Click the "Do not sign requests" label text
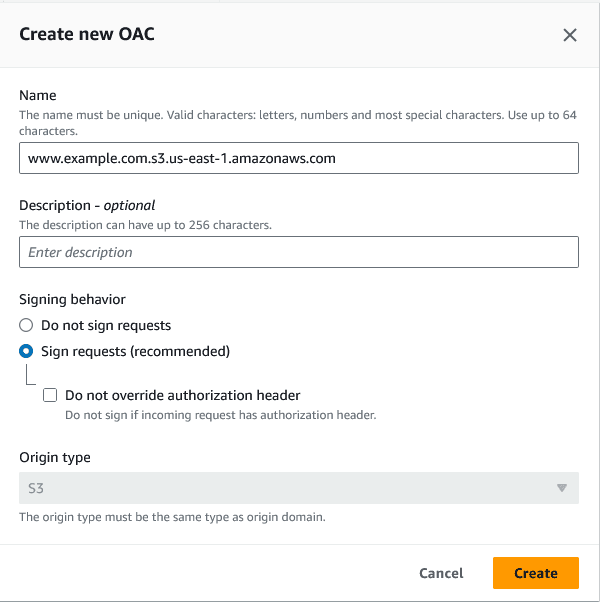The height and width of the screenshot is (602, 600). [106, 325]
